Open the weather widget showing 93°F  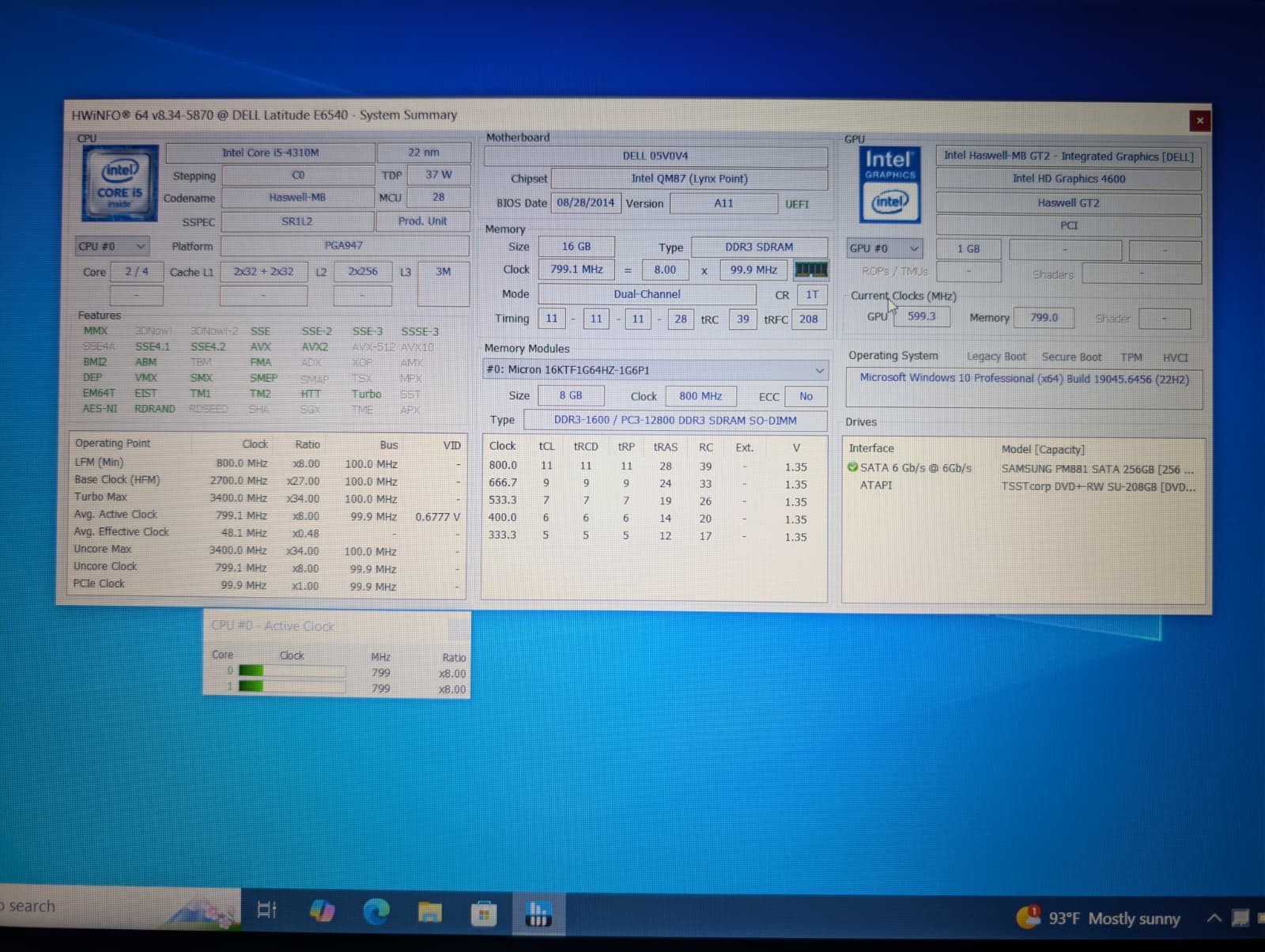1098,918
